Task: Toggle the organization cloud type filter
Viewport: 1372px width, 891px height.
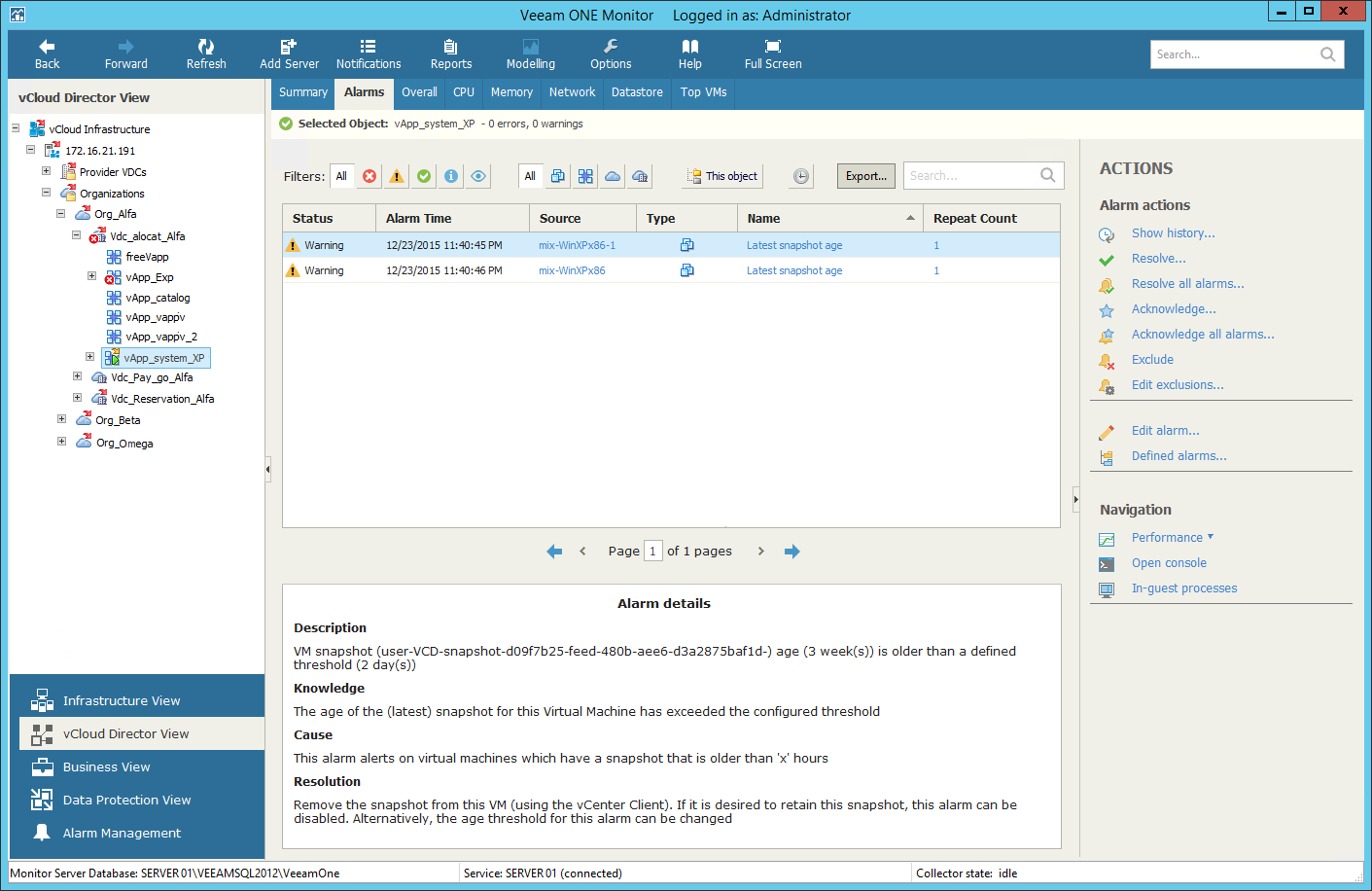Action: coord(613,176)
